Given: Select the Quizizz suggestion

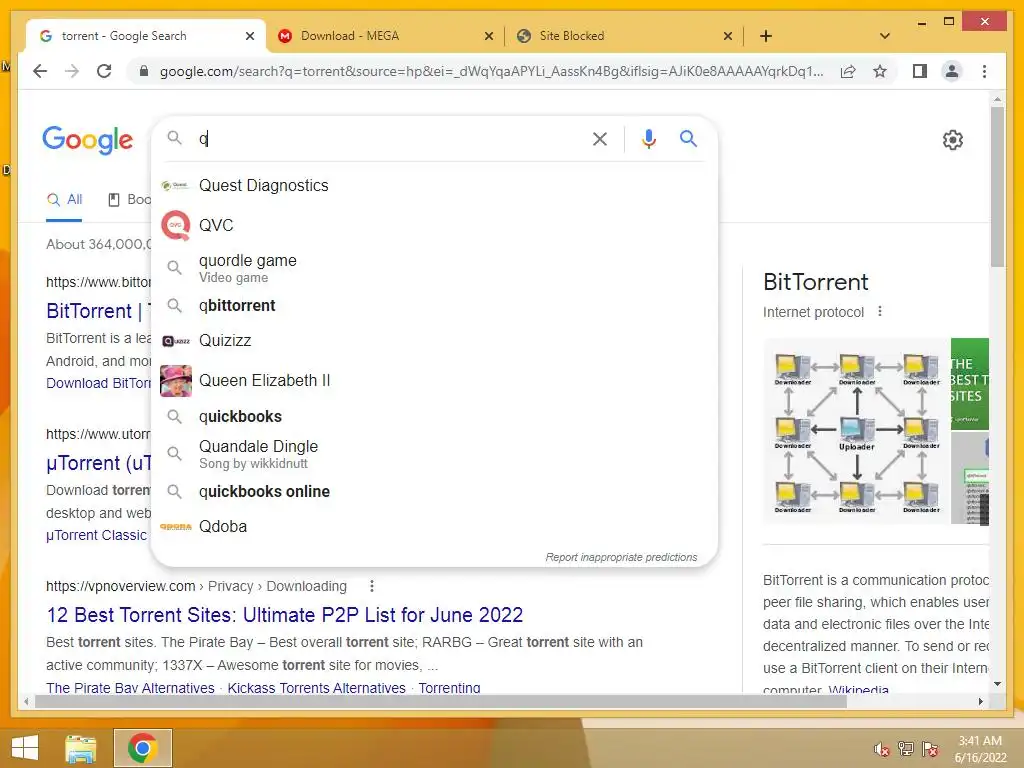Looking at the screenshot, I should coord(434,341).
